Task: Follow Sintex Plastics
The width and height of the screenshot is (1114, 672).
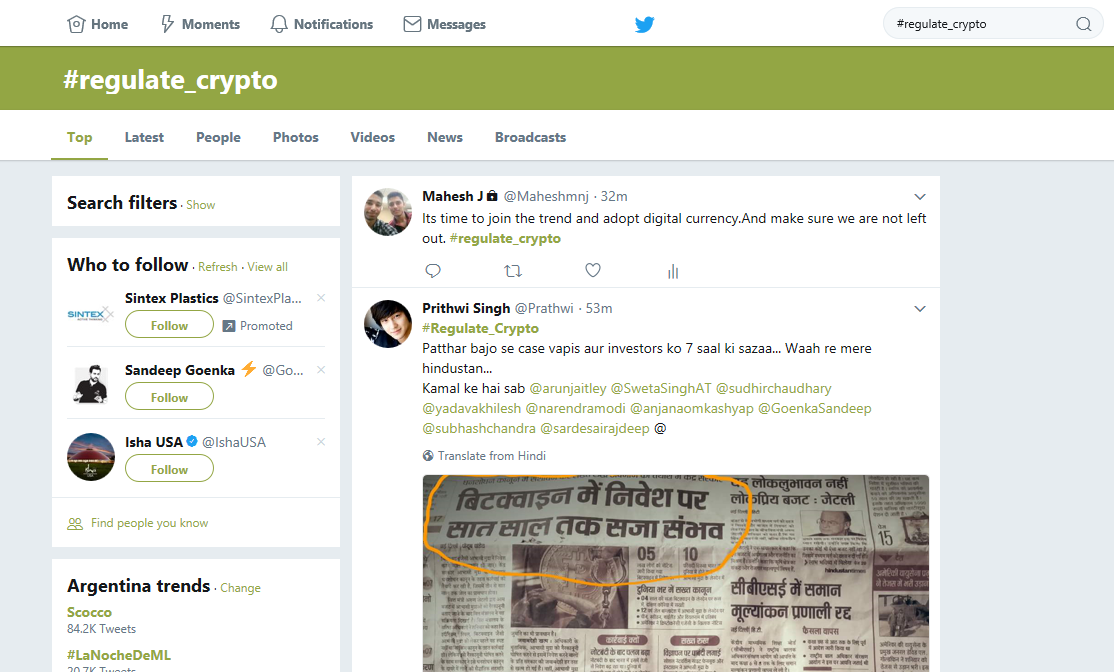Action: (x=169, y=325)
